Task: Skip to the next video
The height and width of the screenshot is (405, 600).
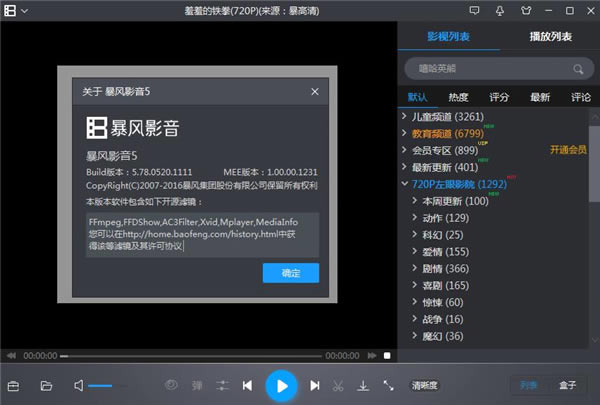Action: 314,385
